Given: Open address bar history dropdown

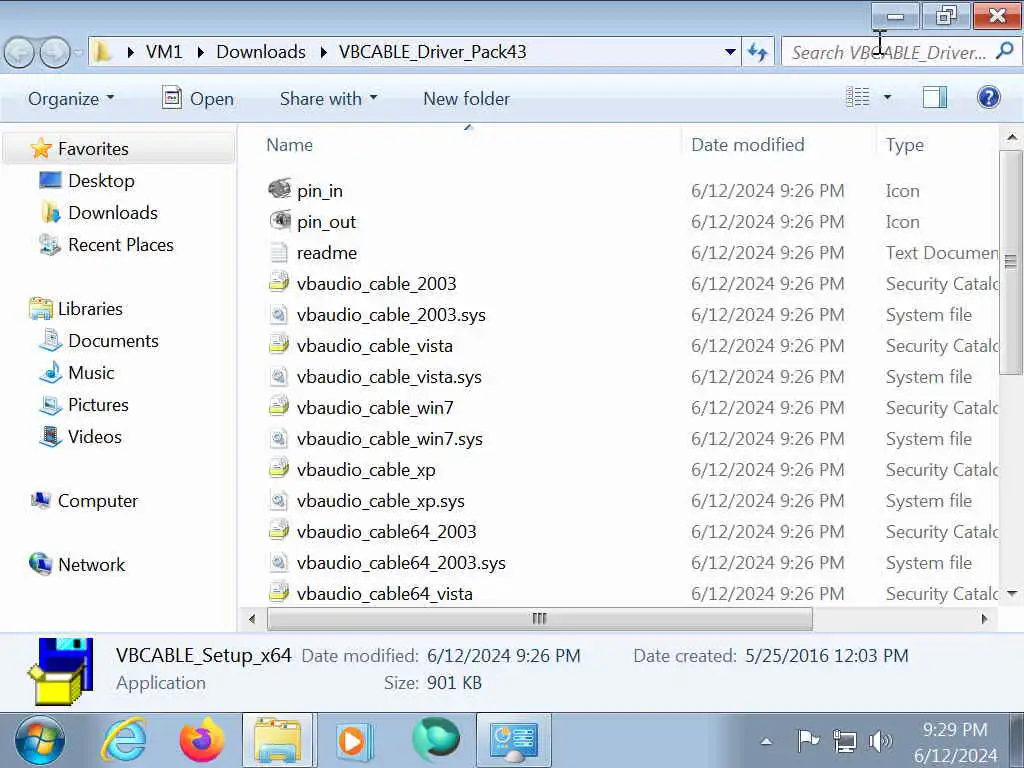Looking at the screenshot, I should click(x=730, y=52).
